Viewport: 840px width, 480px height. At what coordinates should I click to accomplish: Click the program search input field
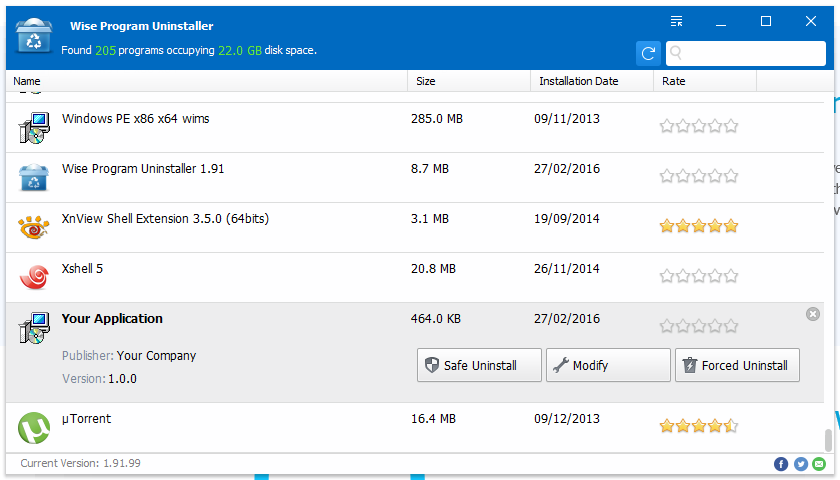752,53
